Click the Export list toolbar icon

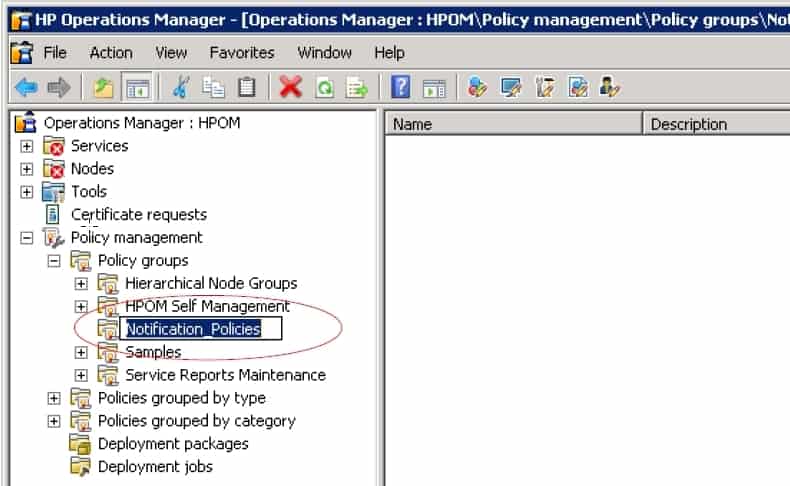coord(357,88)
